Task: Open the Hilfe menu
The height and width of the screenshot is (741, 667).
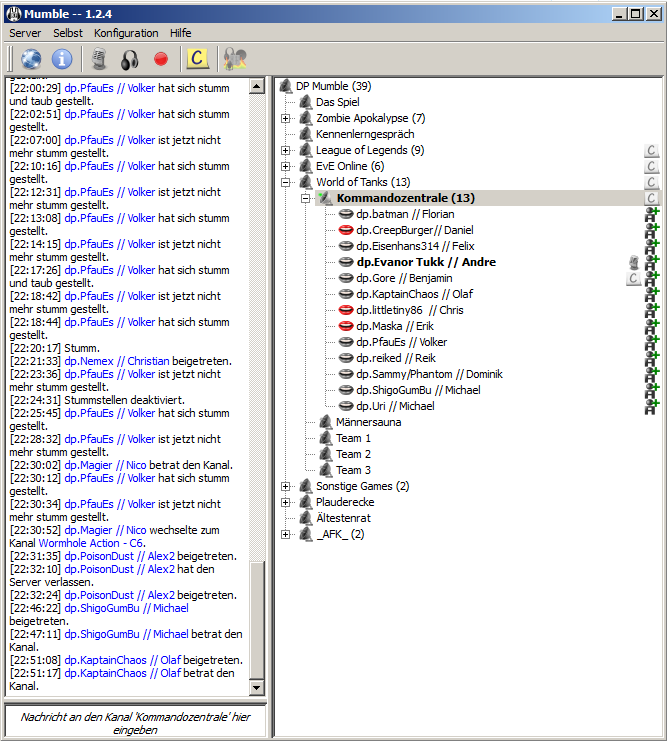Action: [181, 33]
